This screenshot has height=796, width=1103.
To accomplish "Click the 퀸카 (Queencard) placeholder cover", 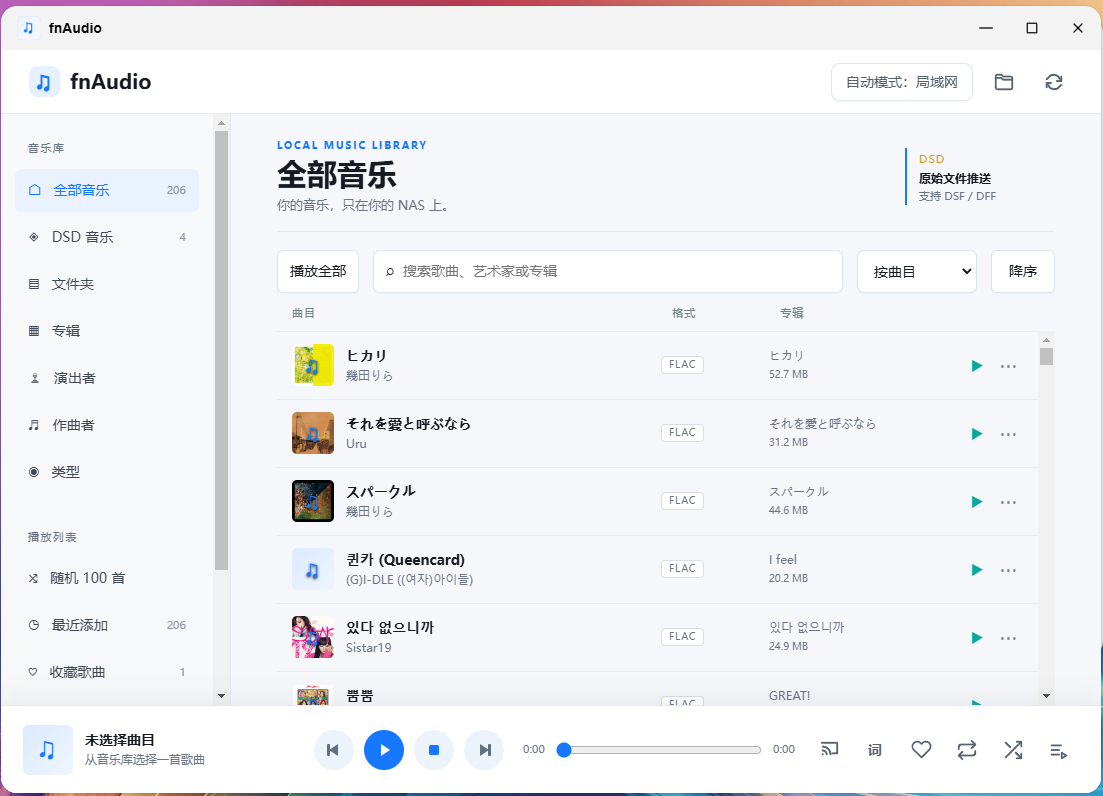I will pyautogui.click(x=313, y=569).
